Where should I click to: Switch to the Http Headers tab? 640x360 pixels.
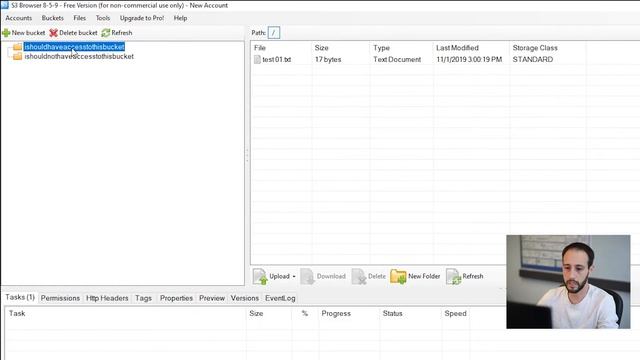[107, 298]
